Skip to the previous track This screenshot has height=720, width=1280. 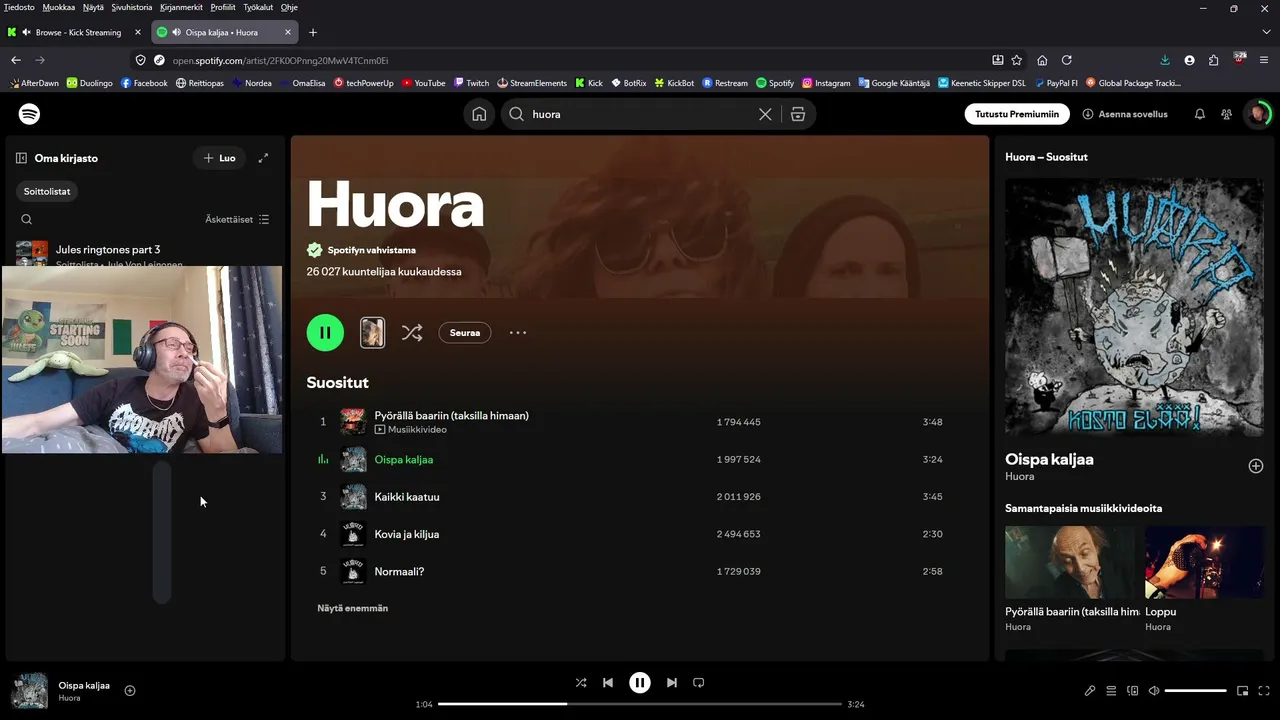click(608, 683)
